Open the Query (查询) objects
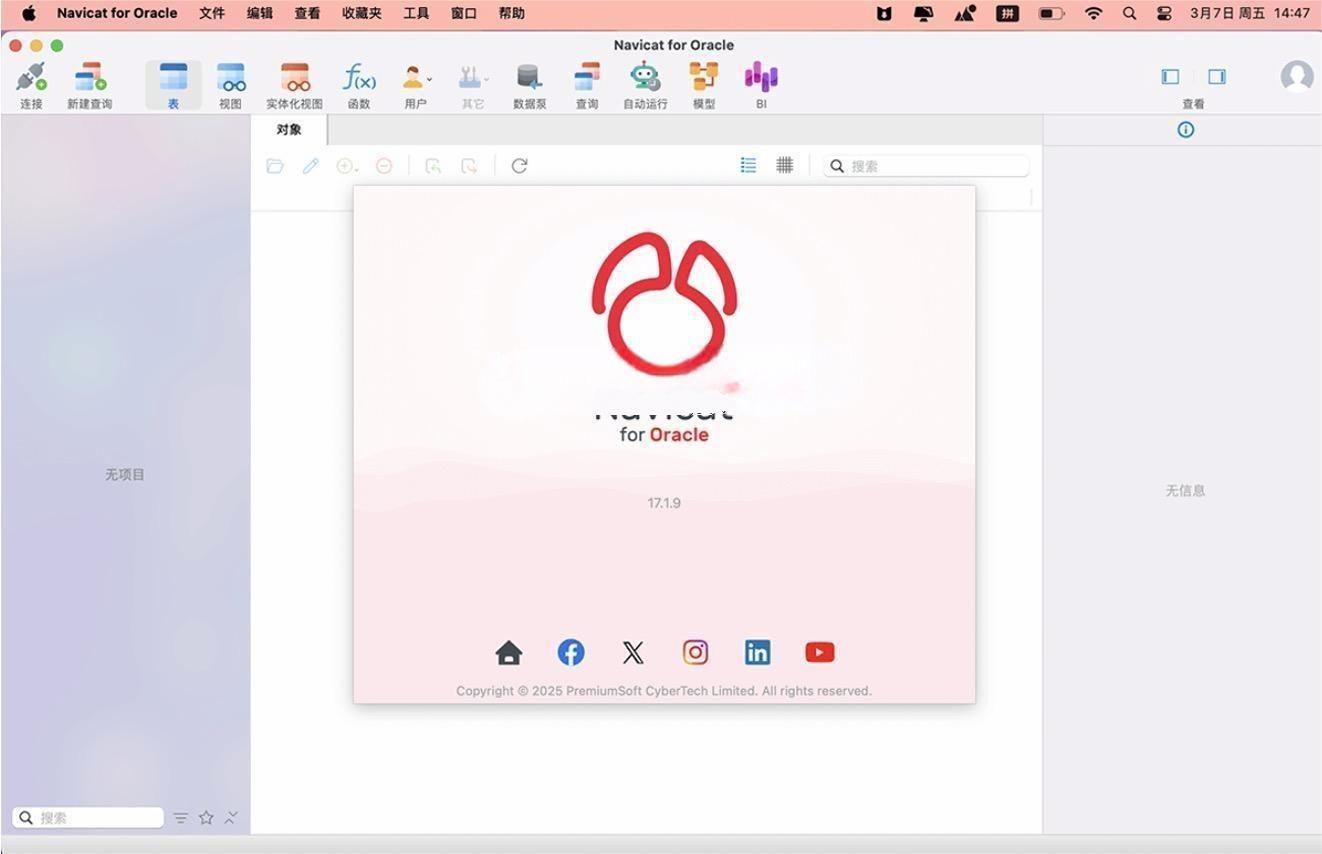 click(587, 85)
